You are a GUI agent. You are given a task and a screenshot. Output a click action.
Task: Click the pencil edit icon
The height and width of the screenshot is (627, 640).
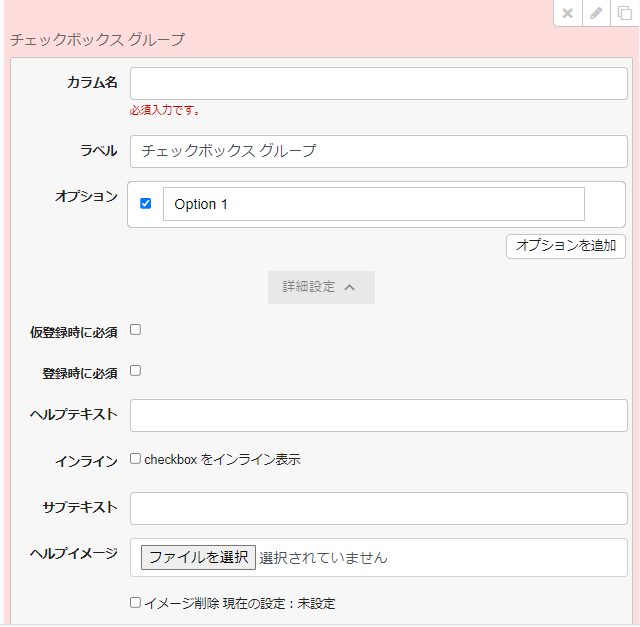pyautogui.click(x=596, y=13)
